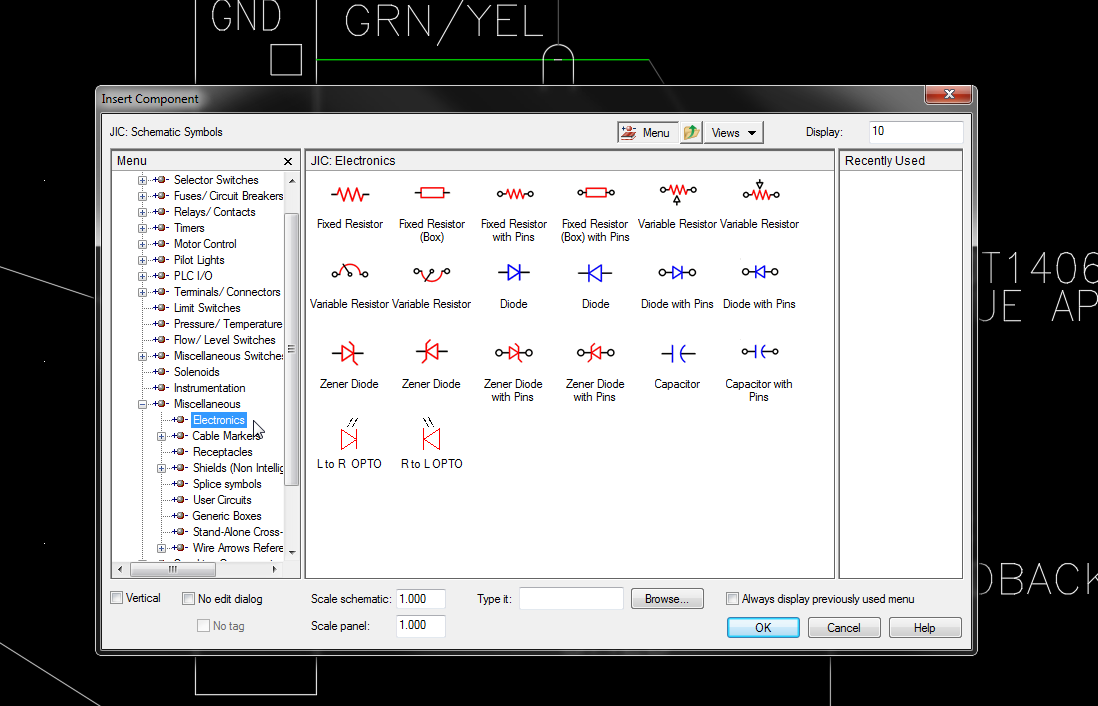Choose the Diode with Pins symbol
This screenshot has height=706, width=1098.
point(677,272)
